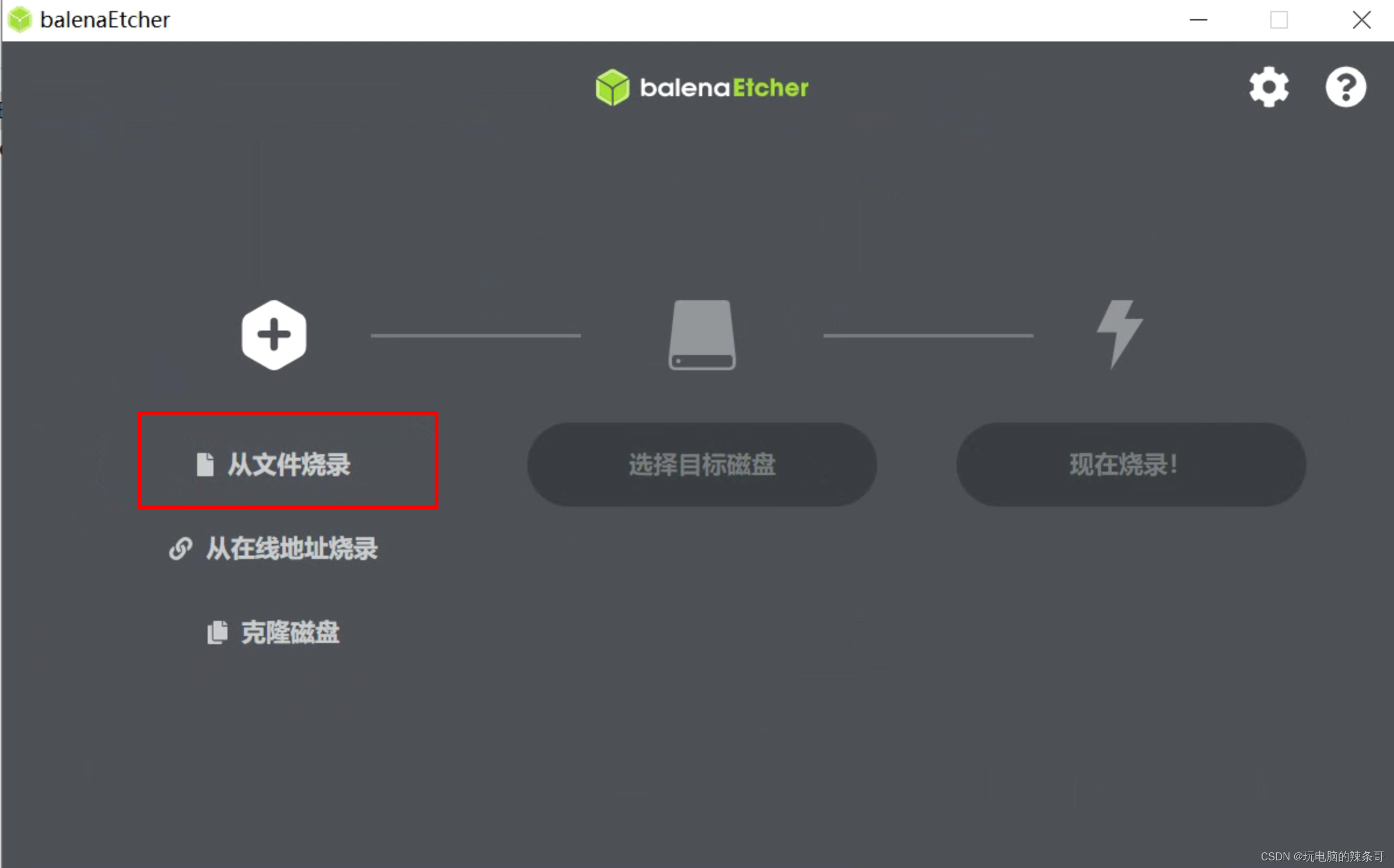Open the help question mark icon
Screen dimensions: 1394x868
[x=1346, y=87]
